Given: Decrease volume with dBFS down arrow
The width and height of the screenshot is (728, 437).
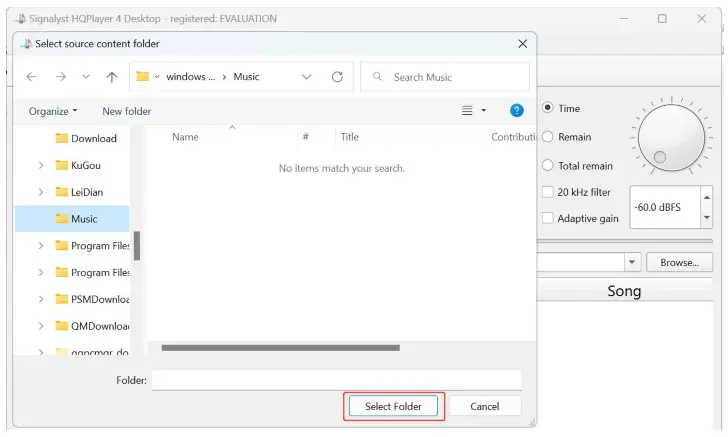Looking at the screenshot, I should click(707, 217).
